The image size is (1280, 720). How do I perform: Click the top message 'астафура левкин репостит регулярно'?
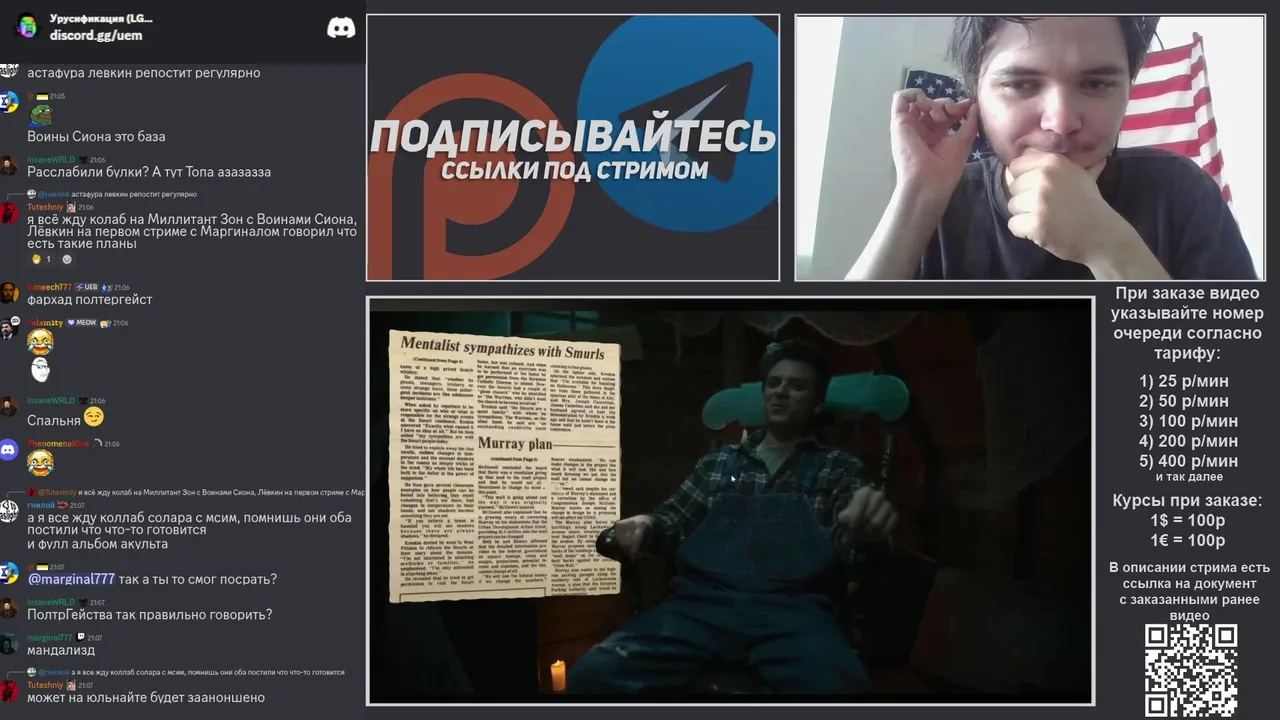[x=143, y=73]
